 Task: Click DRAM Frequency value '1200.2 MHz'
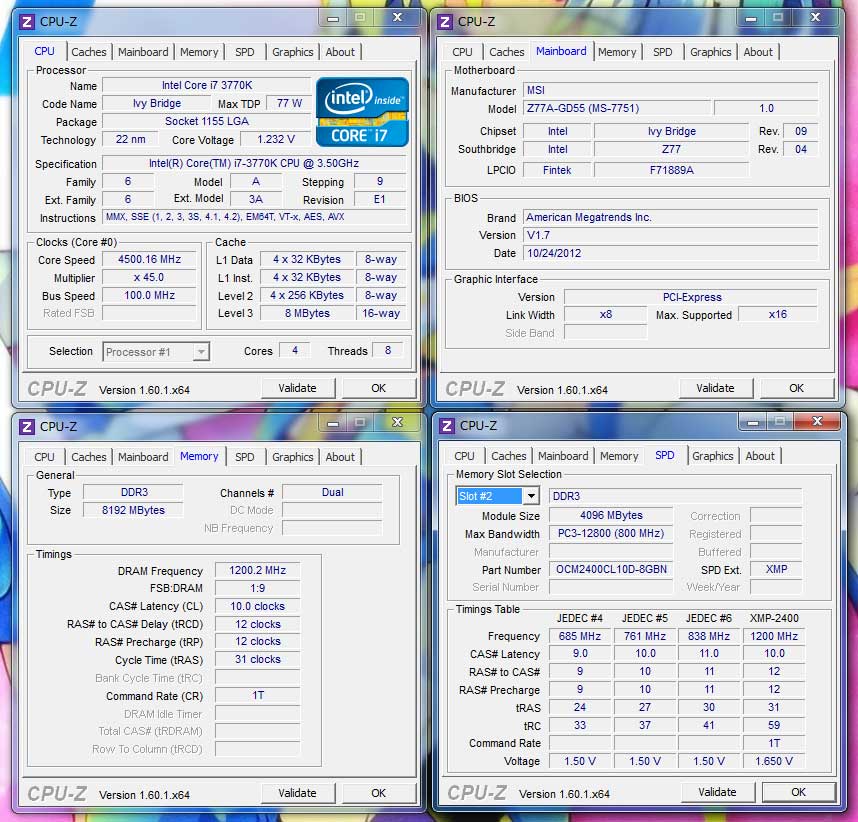tap(258, 570)
